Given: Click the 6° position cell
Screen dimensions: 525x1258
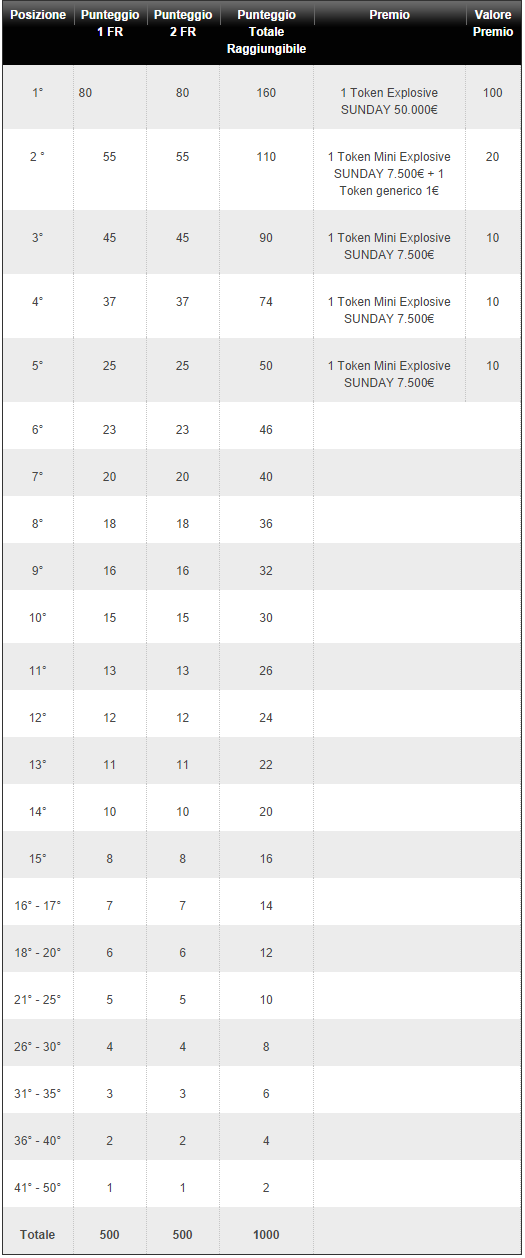Looking at the screenshot, I should point(38,430).
